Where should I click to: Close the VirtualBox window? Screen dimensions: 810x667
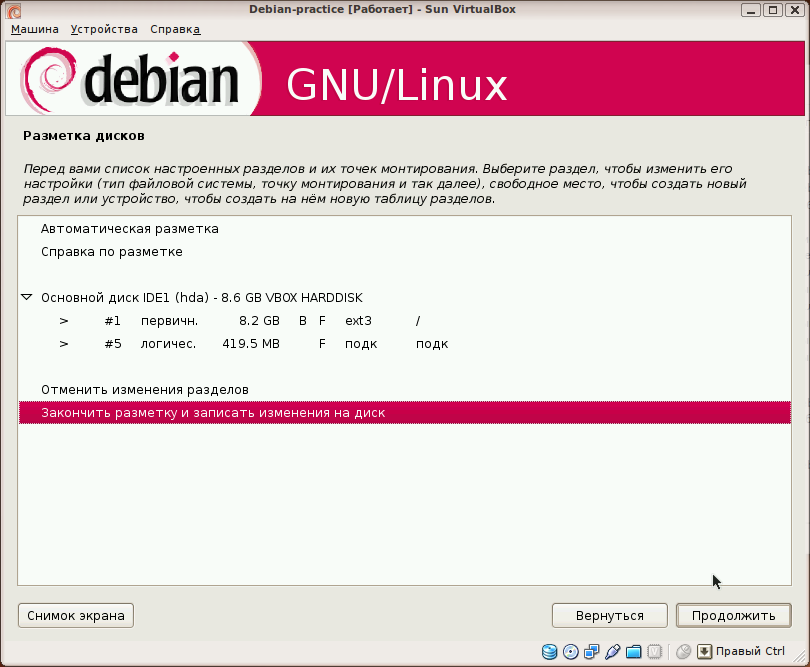(x=795, y=10)
